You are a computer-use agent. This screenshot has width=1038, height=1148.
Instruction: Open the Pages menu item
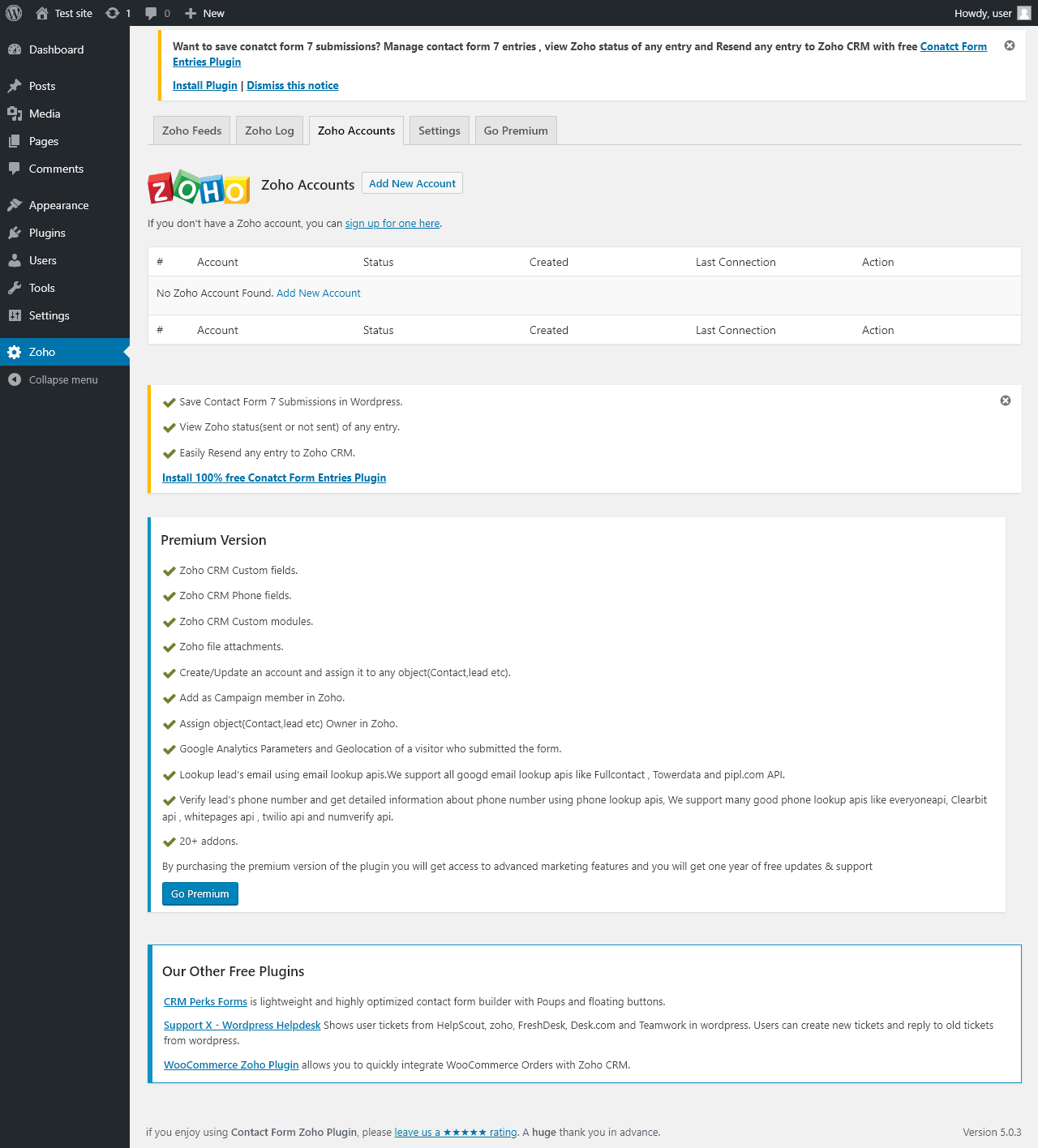(65, 141)
